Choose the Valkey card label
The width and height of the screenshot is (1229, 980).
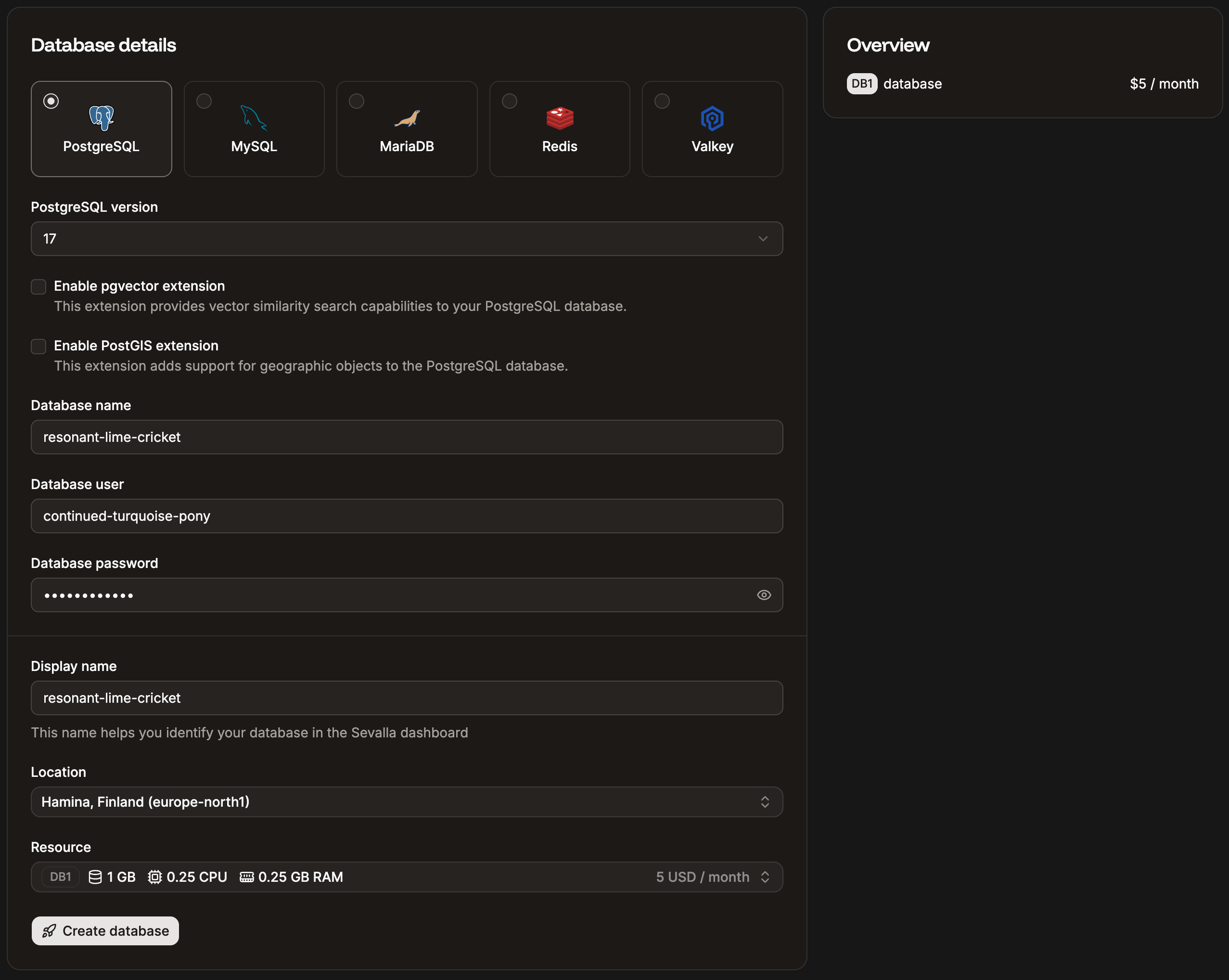click(713, 146)
